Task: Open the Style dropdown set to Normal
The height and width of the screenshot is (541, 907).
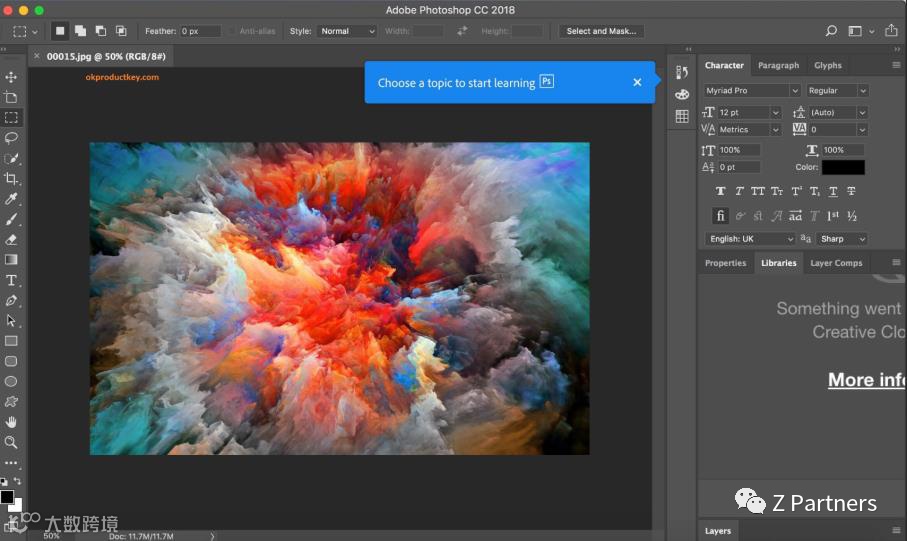Action: [346, 31]
